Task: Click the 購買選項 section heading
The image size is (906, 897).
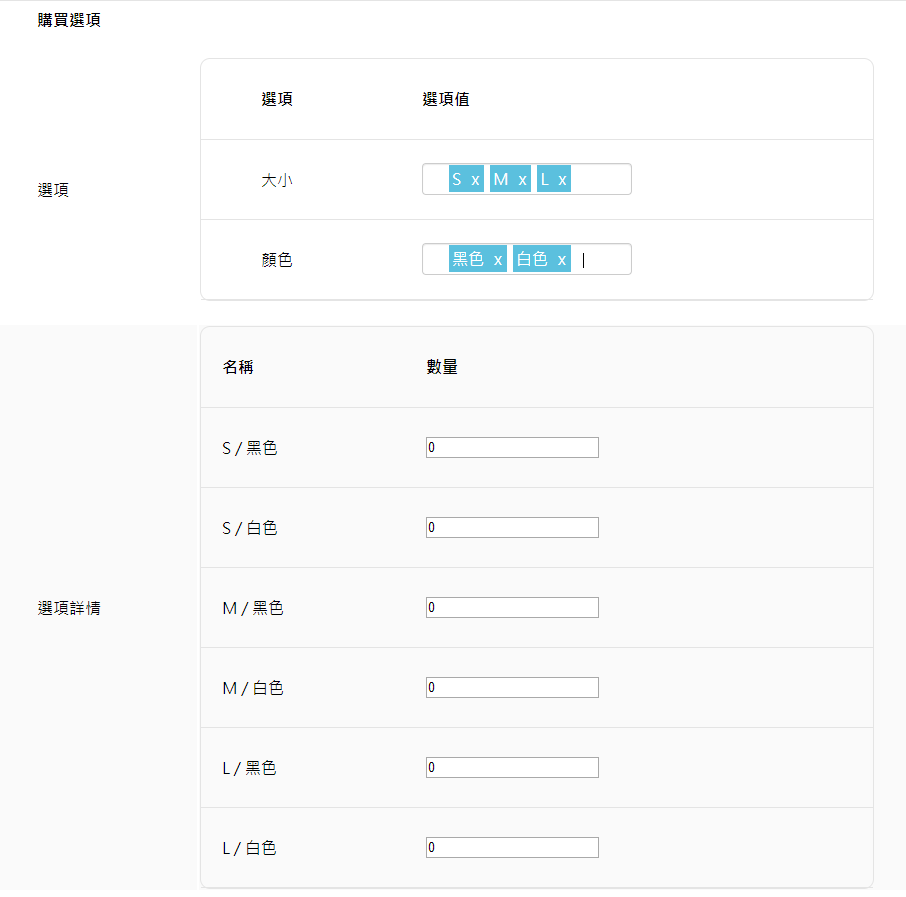Action: pos(69,21)
